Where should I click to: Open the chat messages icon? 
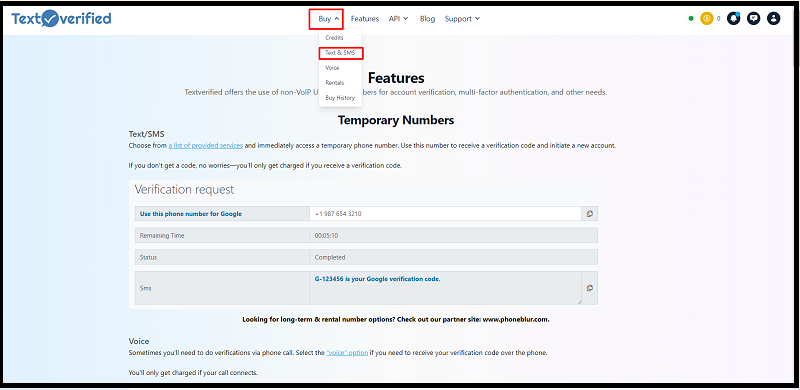[754, 19]
